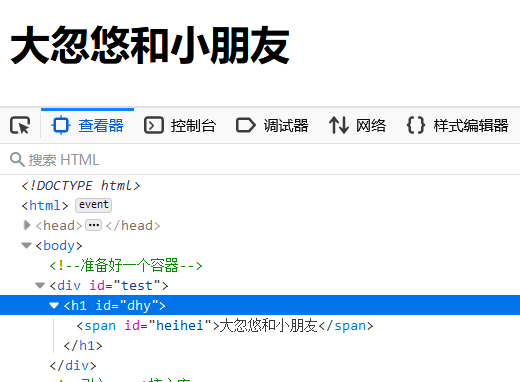
Task: Open the 网络 network tab
Action: 357,126
